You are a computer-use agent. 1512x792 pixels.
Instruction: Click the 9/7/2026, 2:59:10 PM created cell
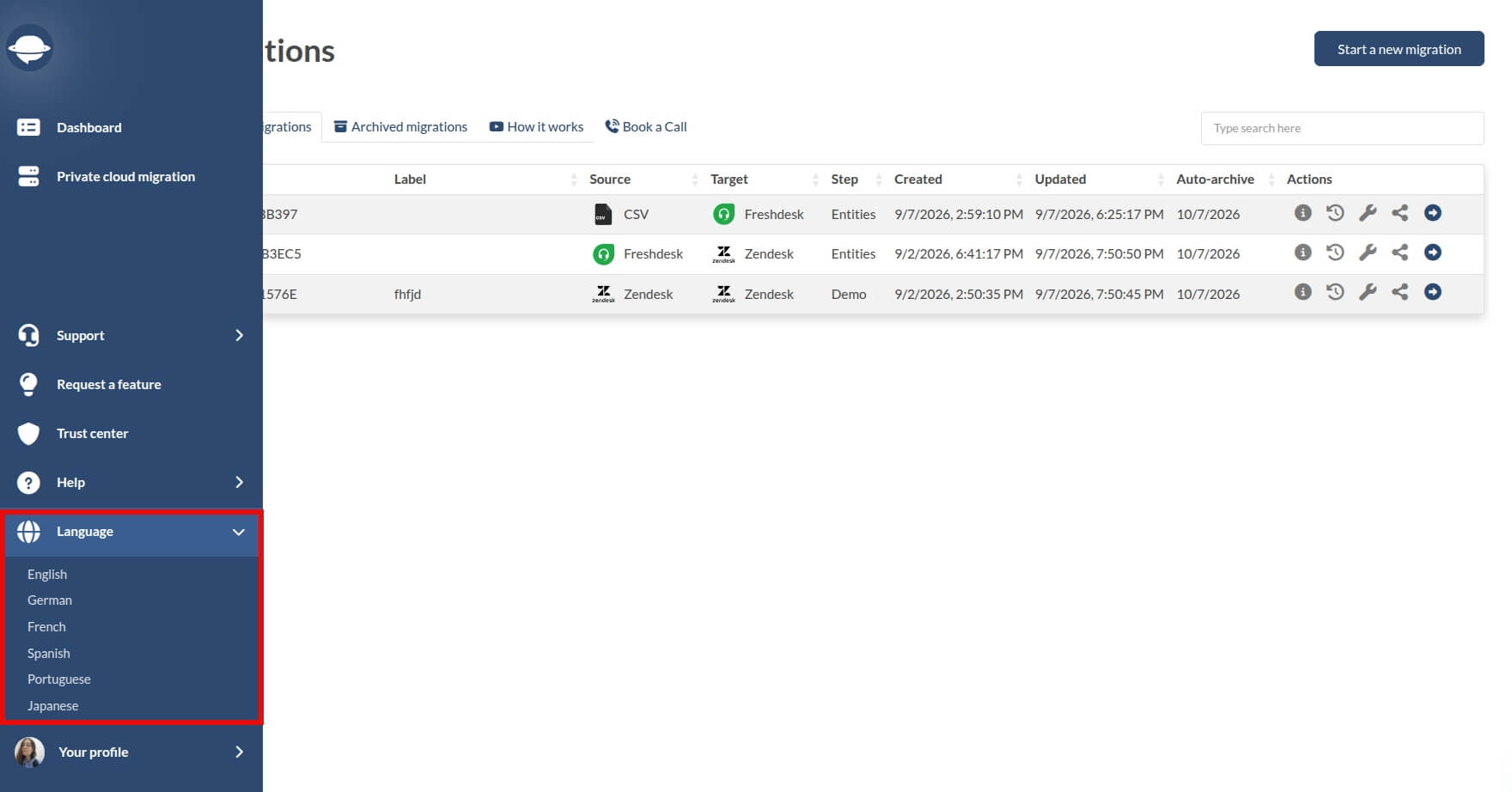[x=959, y=214]
